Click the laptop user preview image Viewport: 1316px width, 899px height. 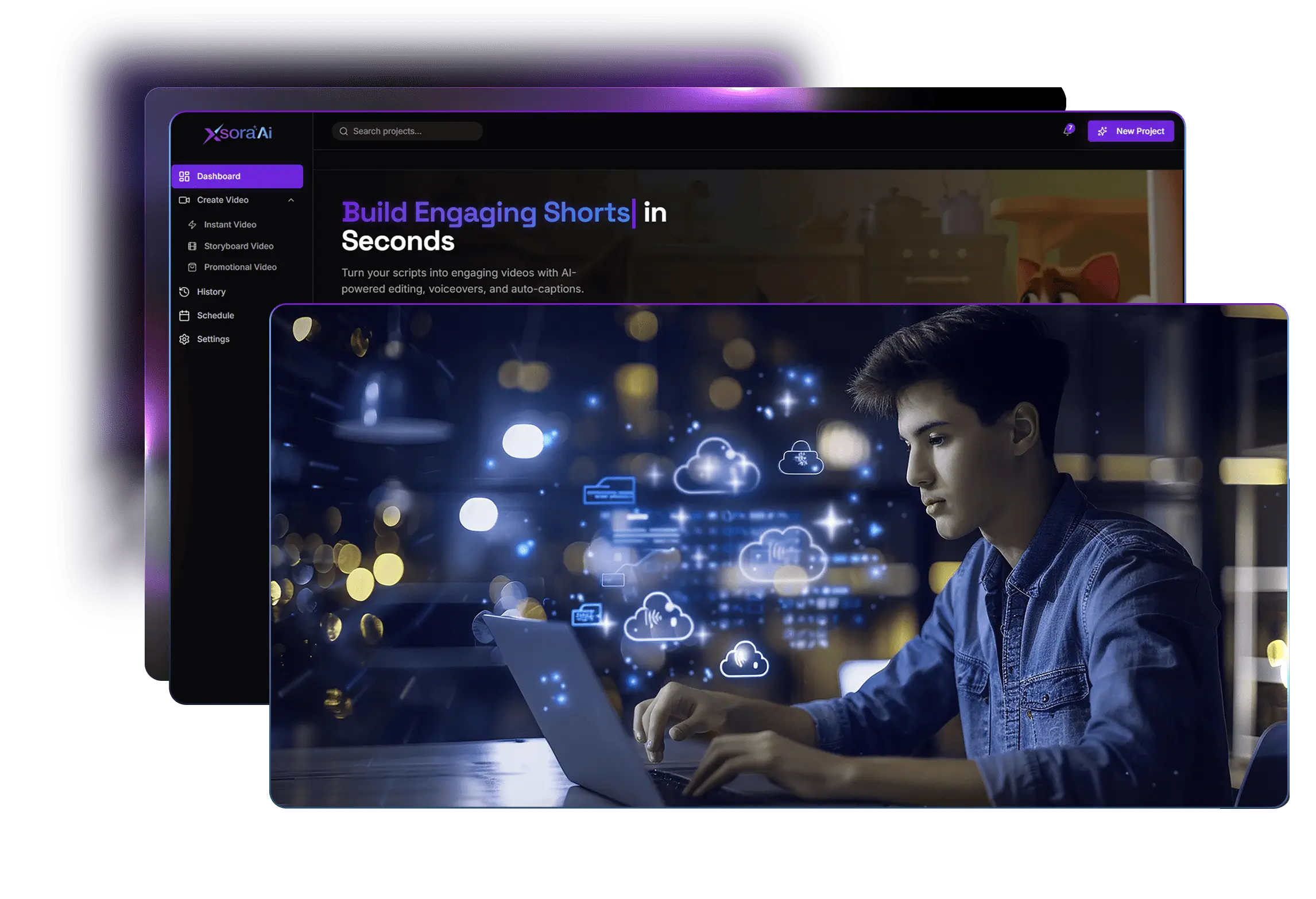pos(779,556)
